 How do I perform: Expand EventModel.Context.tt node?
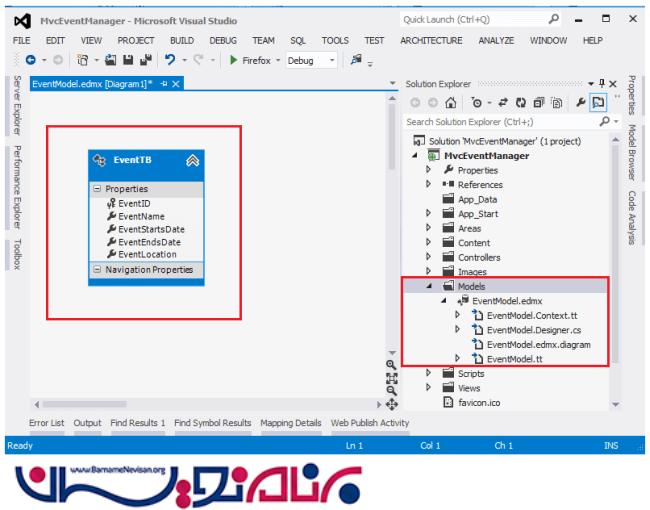tap(458, 315)
